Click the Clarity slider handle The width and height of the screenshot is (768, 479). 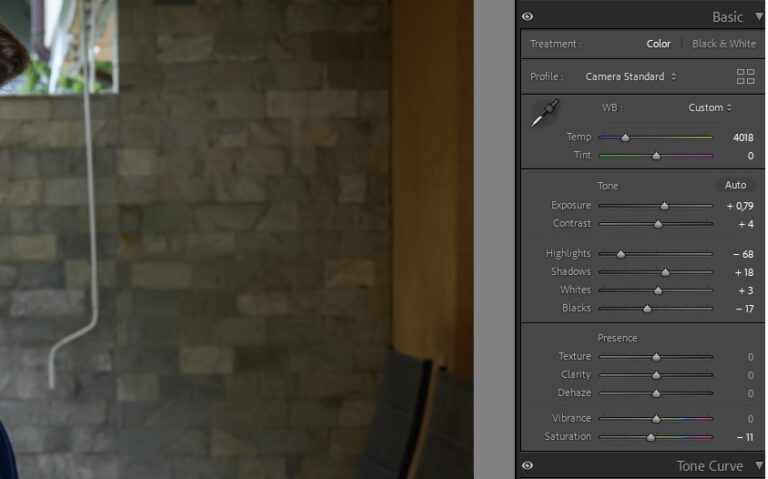(x=656, y=376)
